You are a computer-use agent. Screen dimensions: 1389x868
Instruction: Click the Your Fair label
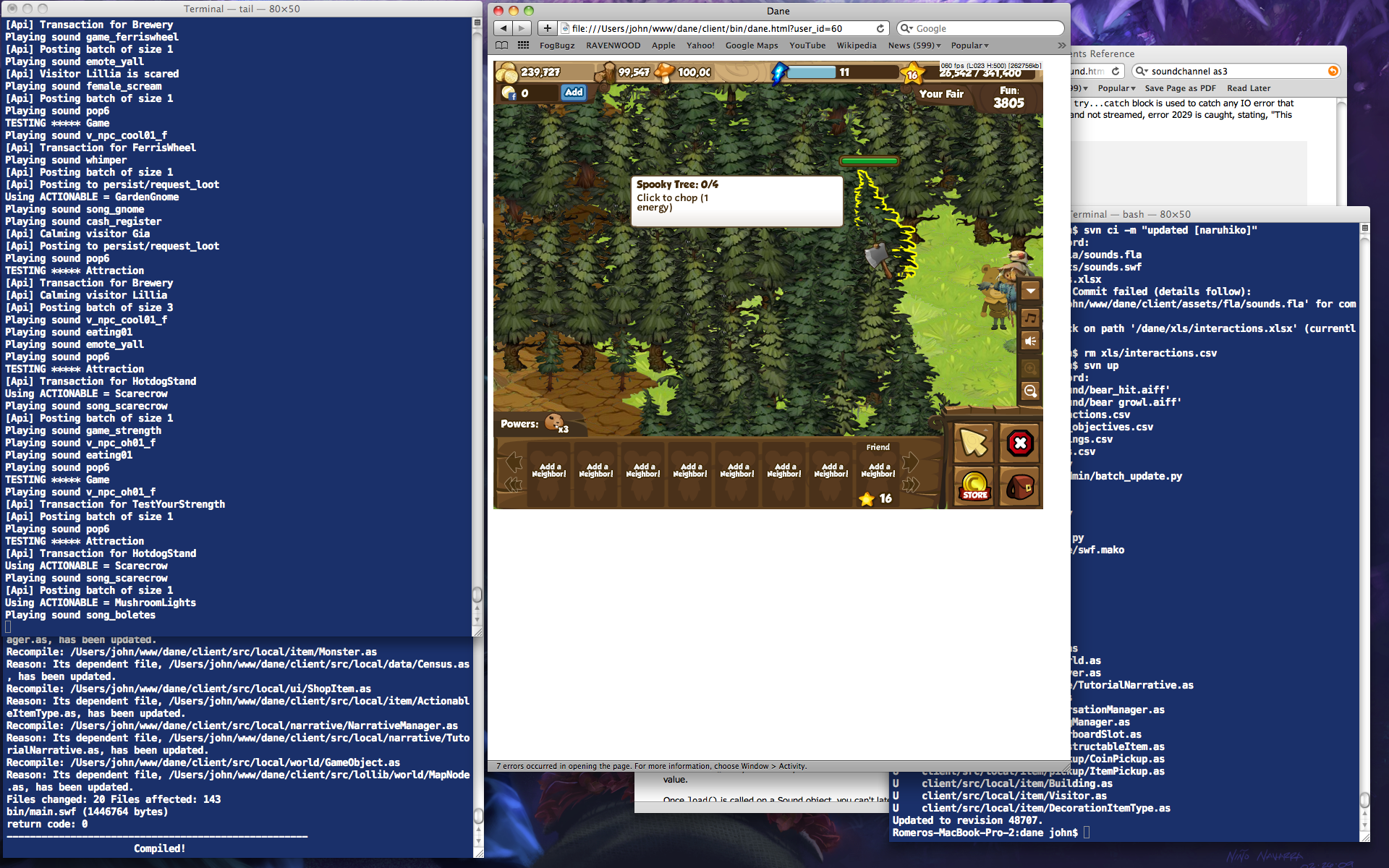tap(941, 94)
